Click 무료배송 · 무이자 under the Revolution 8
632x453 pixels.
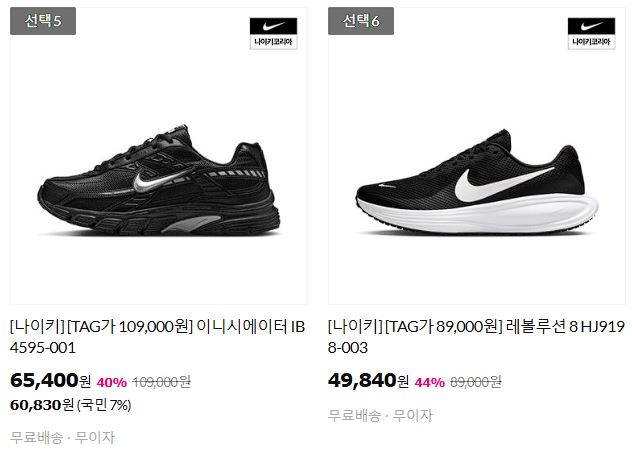pos(380,415)
